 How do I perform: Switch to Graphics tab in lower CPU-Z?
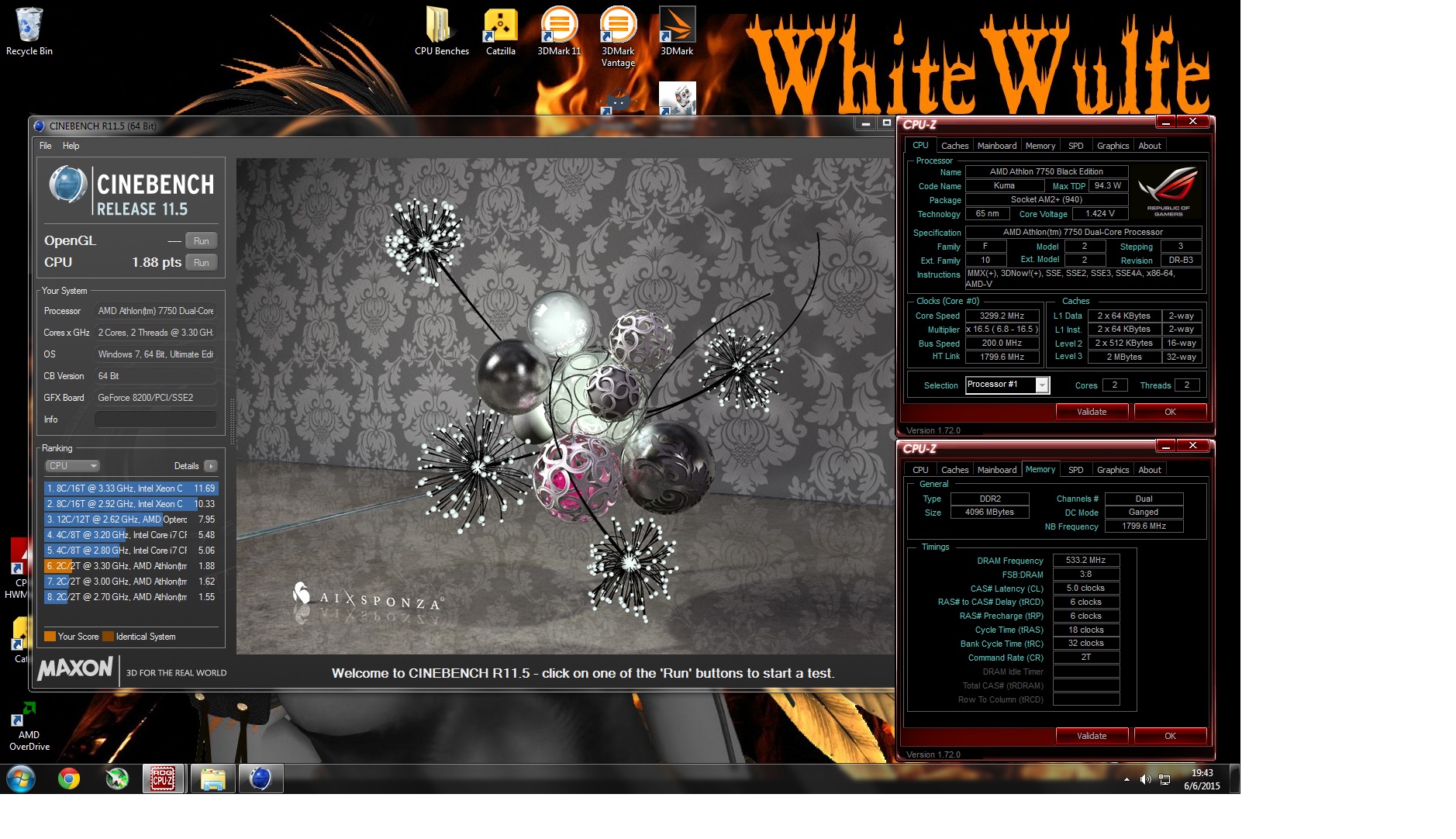point(1113,470)
